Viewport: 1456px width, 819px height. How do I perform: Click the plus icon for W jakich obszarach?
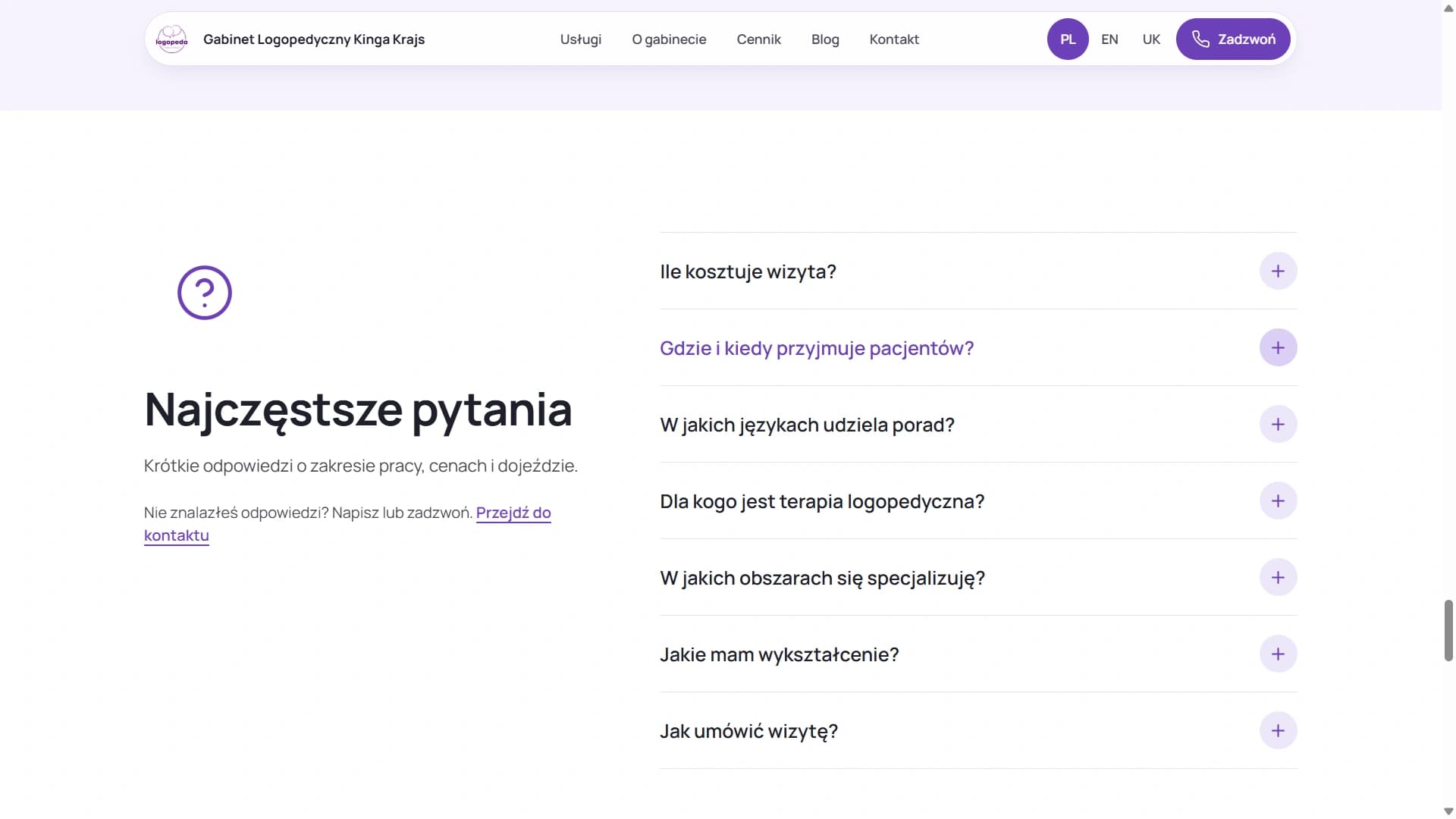click(1278, 577)
